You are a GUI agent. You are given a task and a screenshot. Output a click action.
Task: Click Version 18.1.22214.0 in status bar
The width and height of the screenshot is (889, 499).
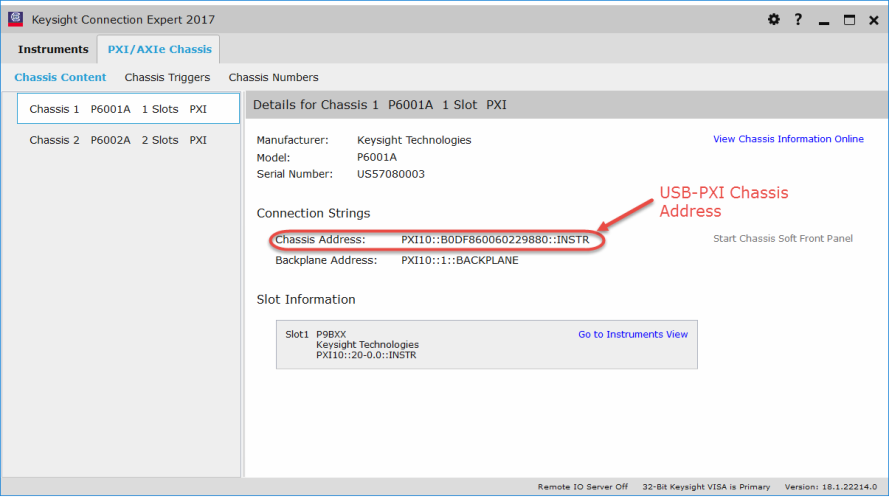(831, 487)
